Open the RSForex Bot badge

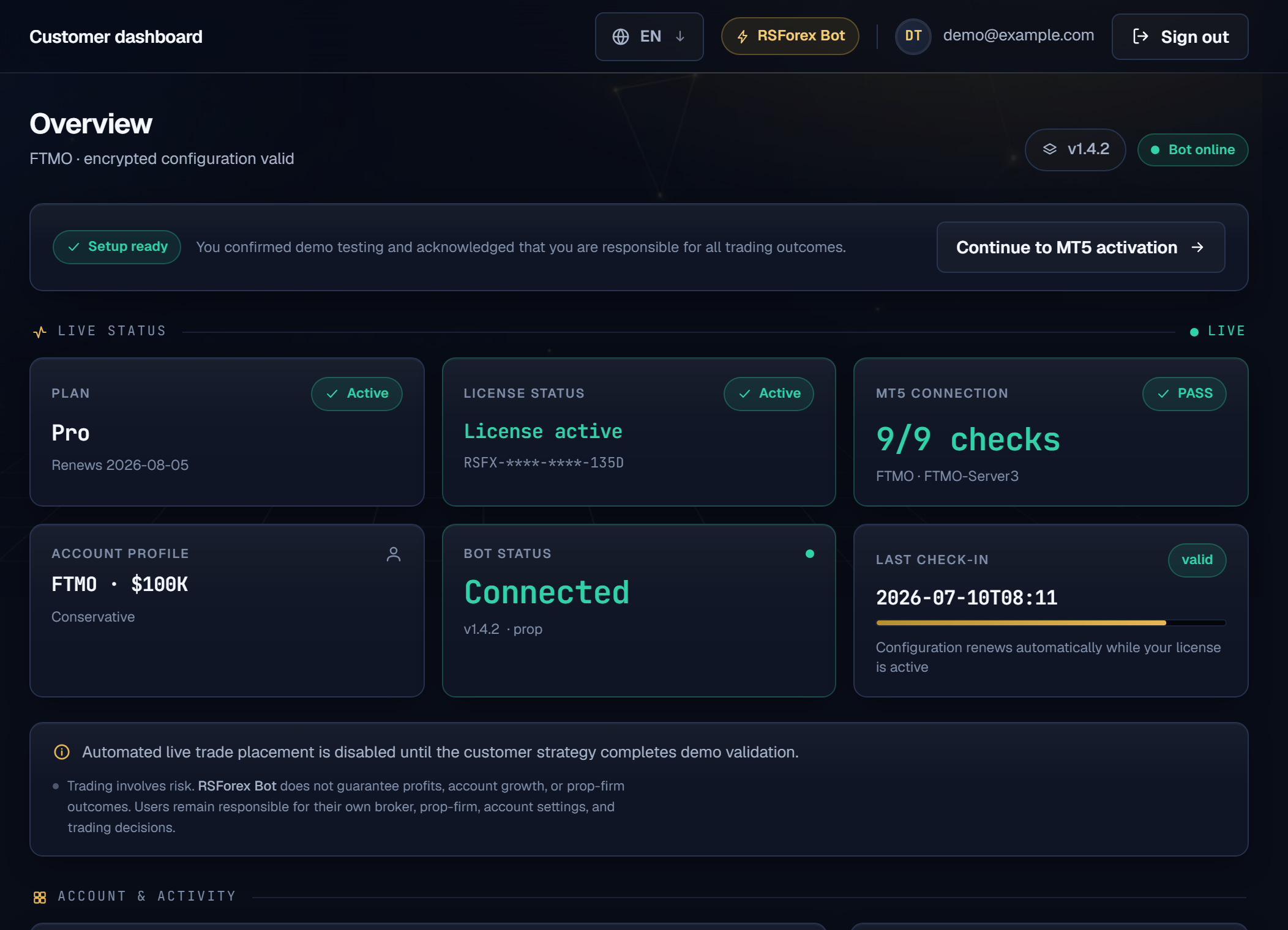(790, 36)
